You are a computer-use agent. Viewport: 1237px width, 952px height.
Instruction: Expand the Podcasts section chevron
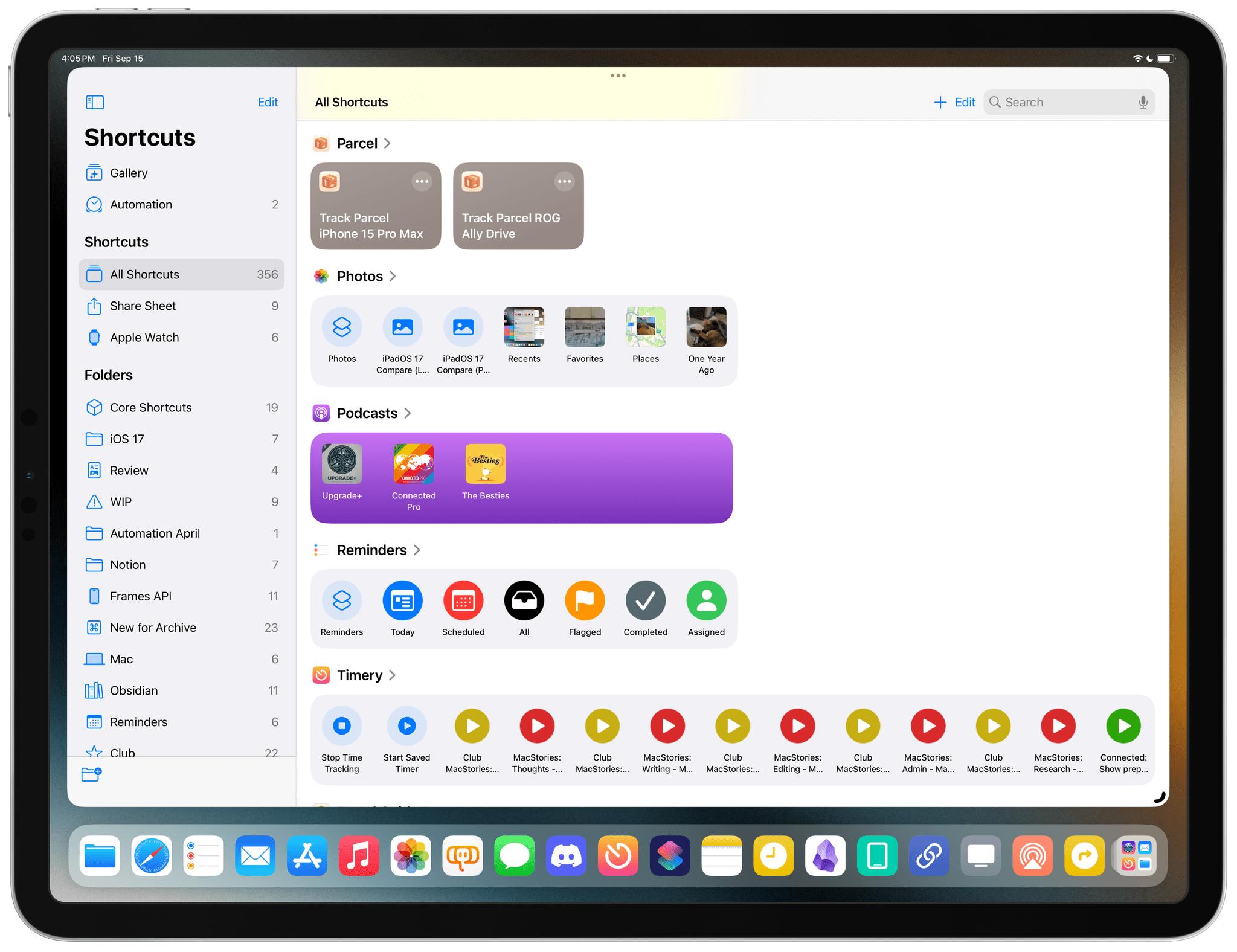[x=408, y=413]
